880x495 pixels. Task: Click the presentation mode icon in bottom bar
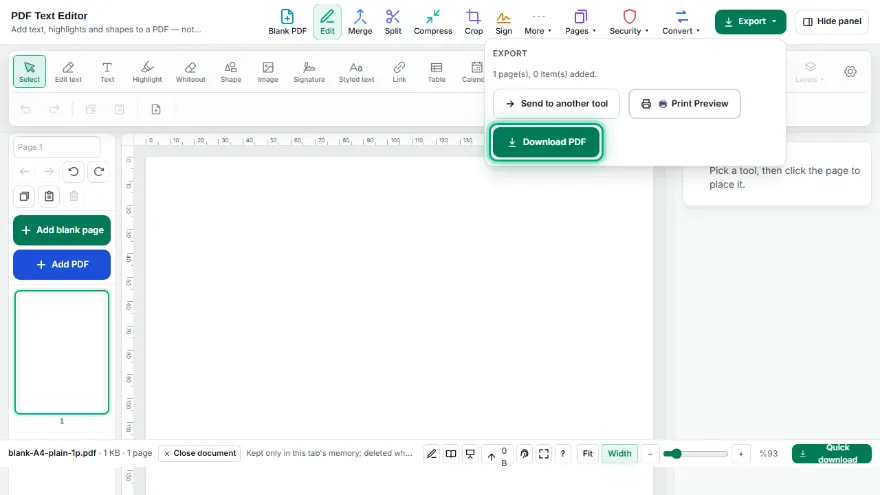(x=470, y=453)
